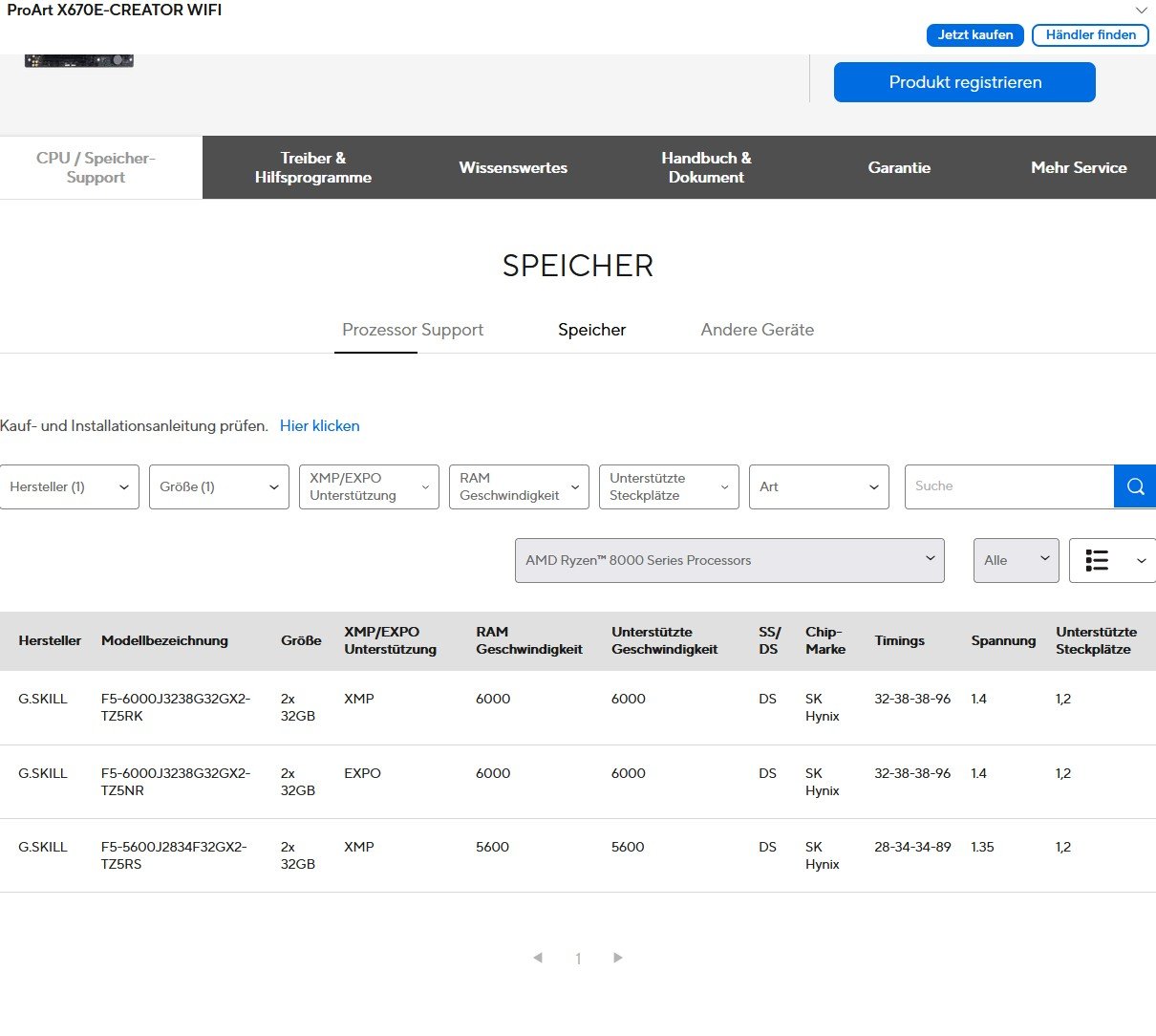Image resolution: width=1156 pixels, height=1036 pixels.
Task: Click the Timings column header
Action: [900, 640]
